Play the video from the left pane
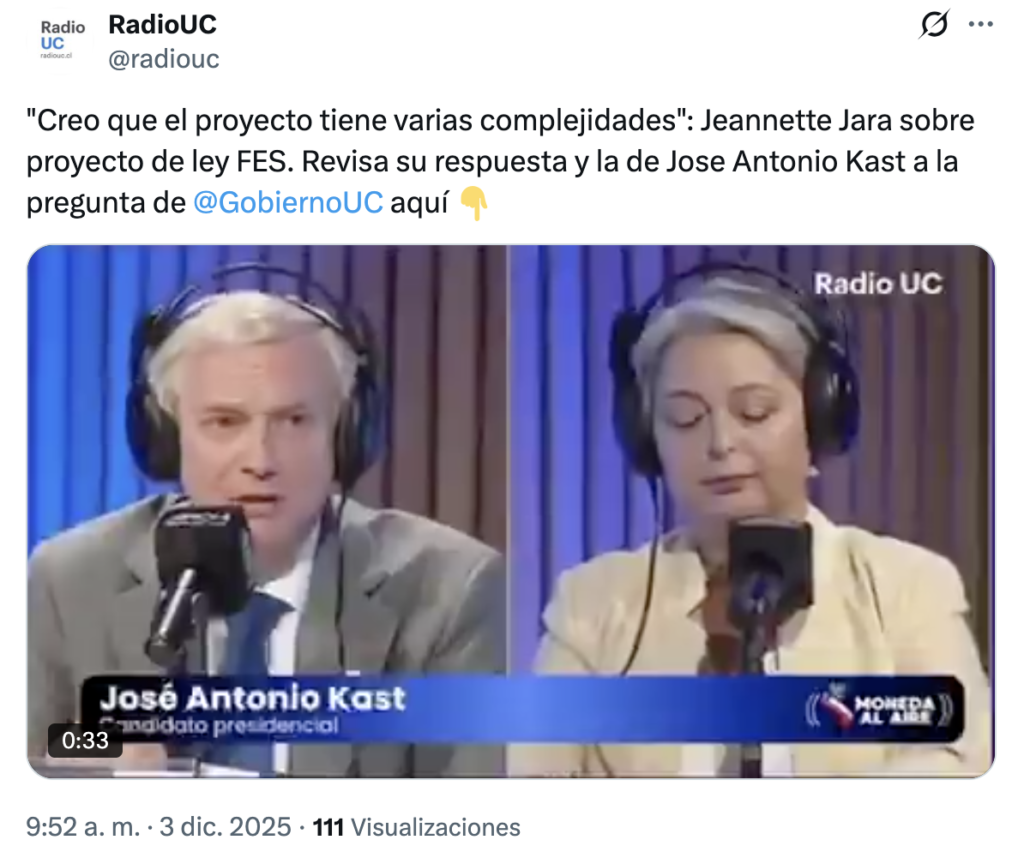Screen dimensions: 1024x864 (x=267, y=457)
